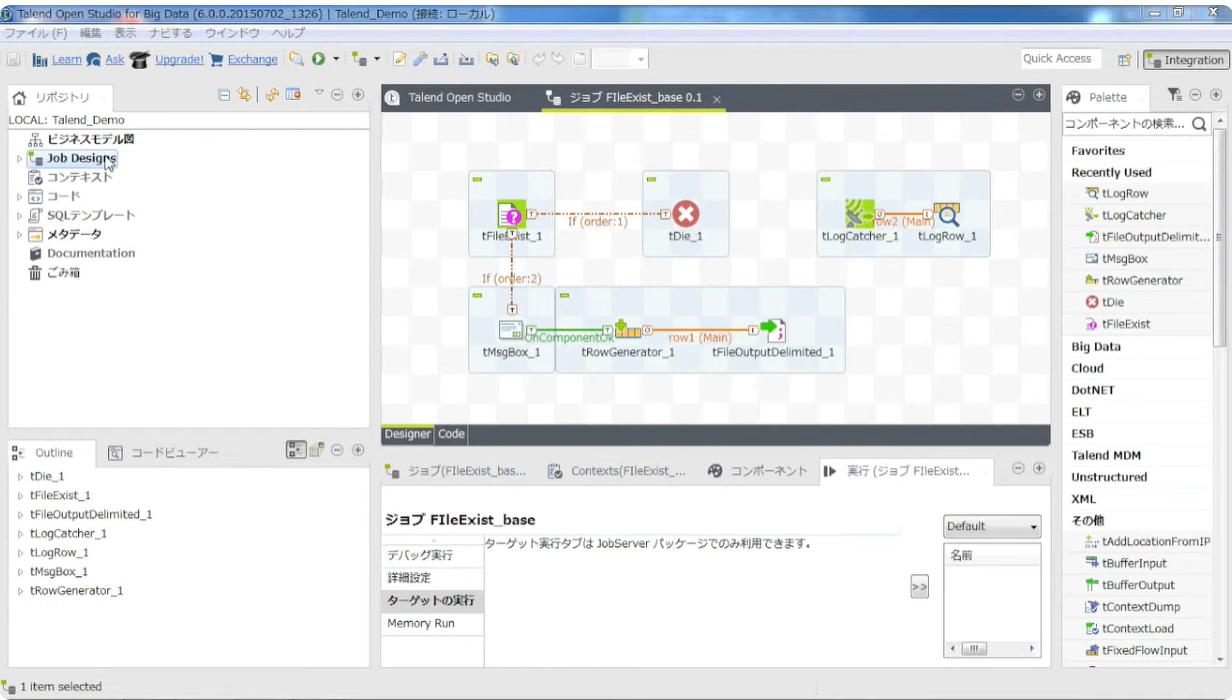Click the Ask link
This screenshot has width=1232, height=700.
tap(115, 59)
